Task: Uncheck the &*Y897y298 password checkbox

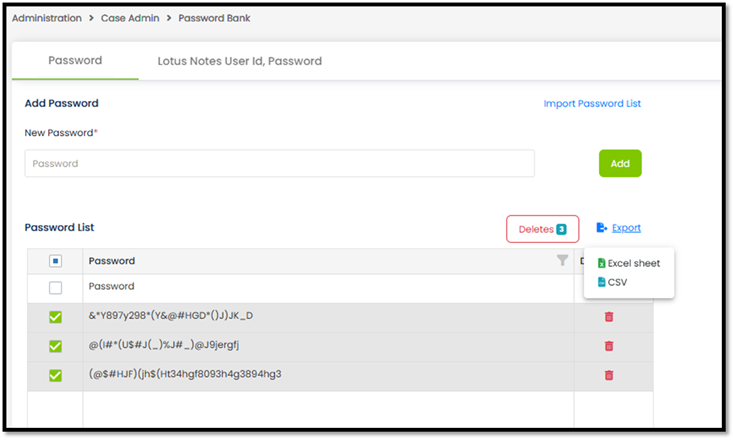Action: click(55, 317)
